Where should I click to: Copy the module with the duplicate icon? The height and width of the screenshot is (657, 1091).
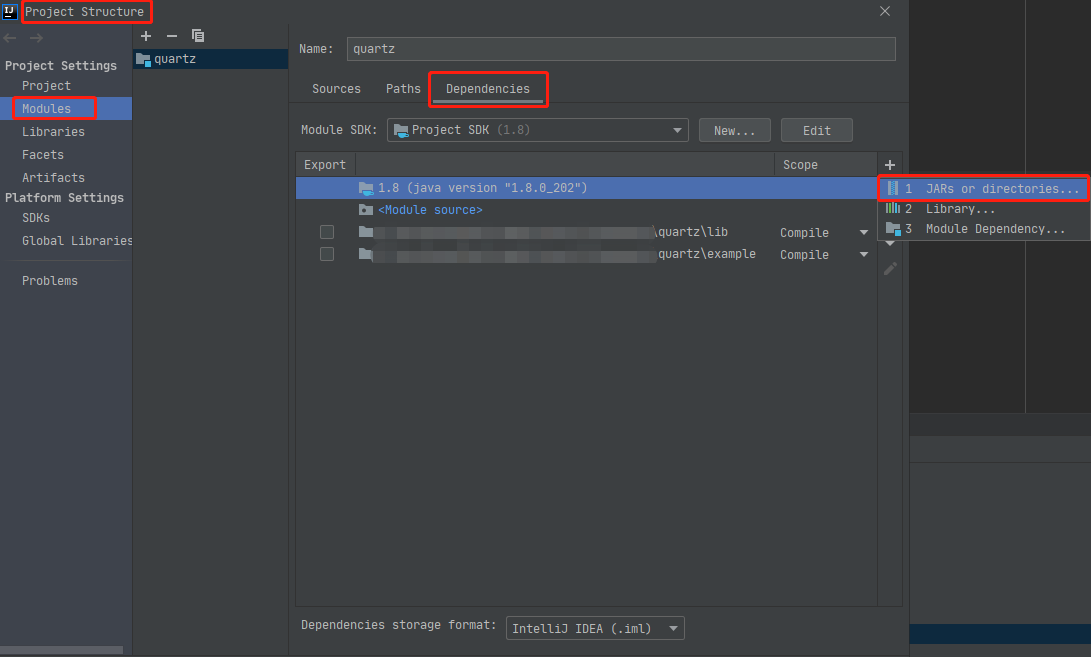(x=198, y=35)
